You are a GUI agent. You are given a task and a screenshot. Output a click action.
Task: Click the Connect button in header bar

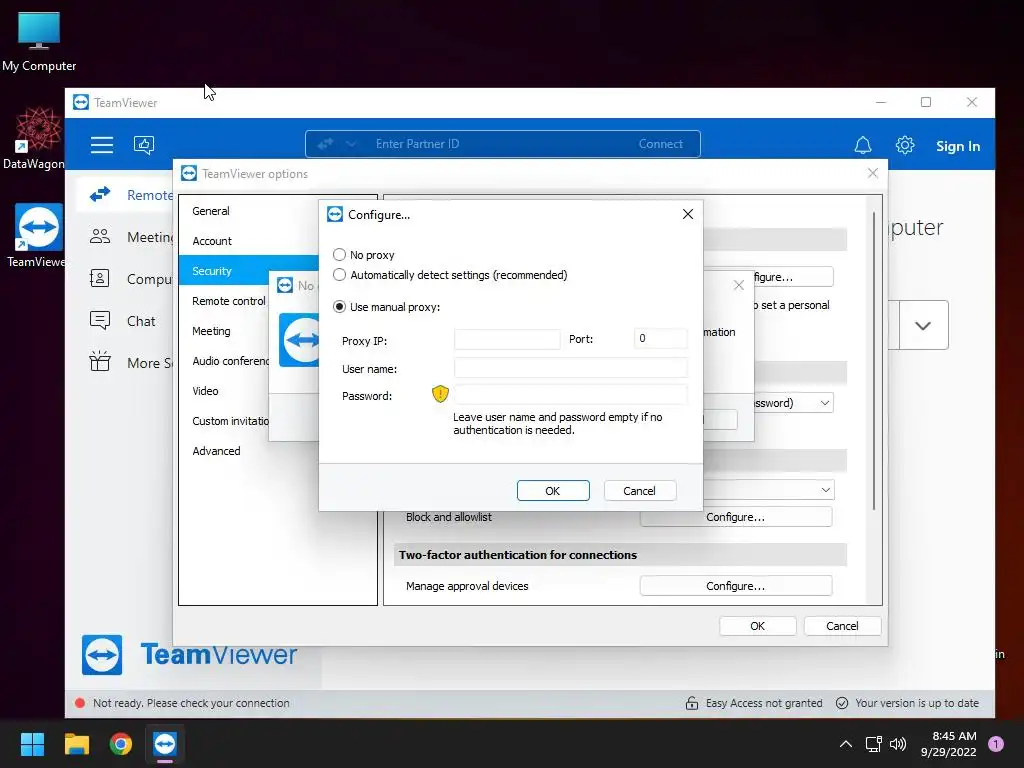pos(660,144)
